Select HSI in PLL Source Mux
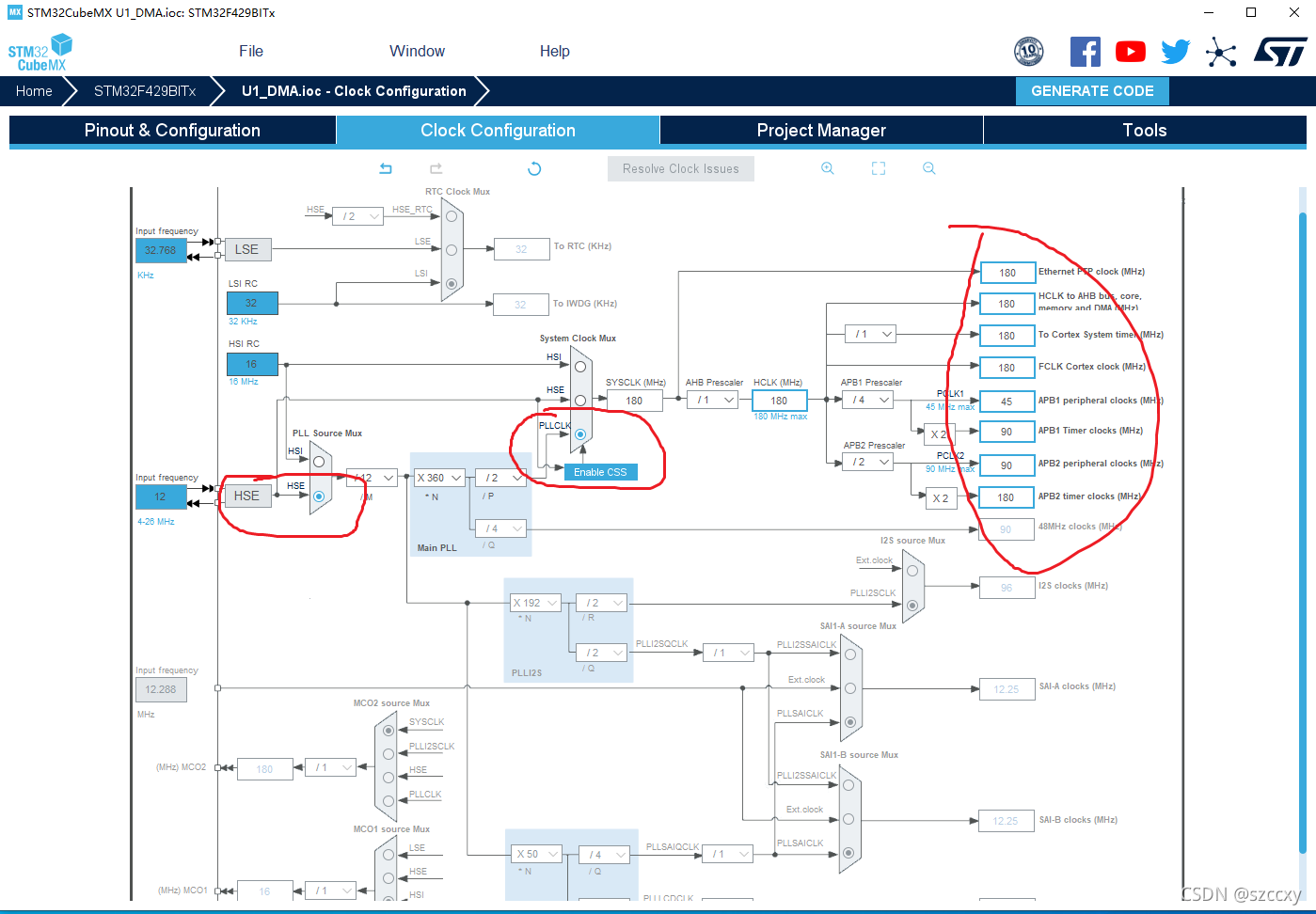The height and width of the screenshot is (914, 1316). pos(319,462)
